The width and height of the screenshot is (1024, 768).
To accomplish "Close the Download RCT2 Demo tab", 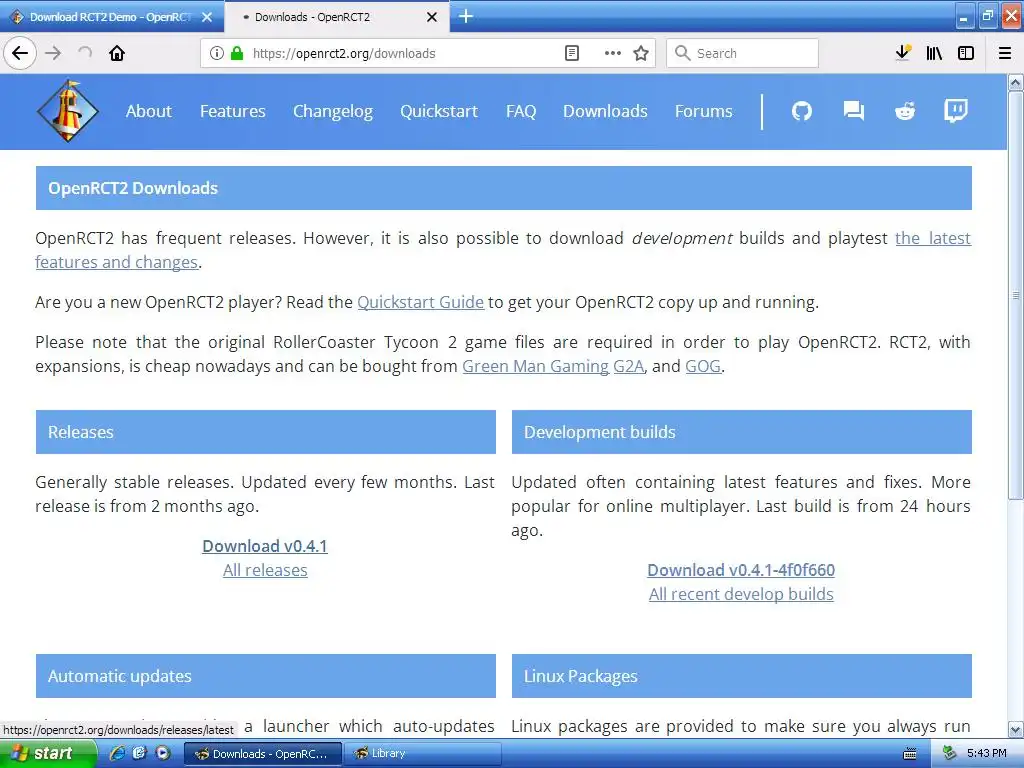I will click(x=207, y=17).
